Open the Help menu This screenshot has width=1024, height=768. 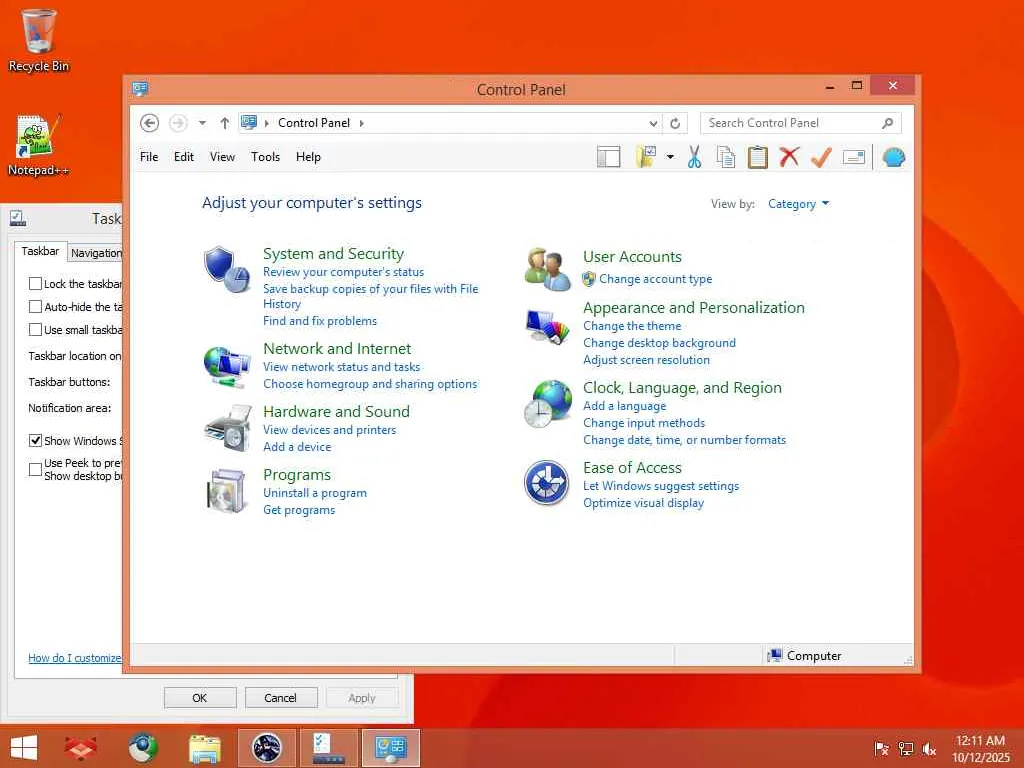tap(308, 157)
